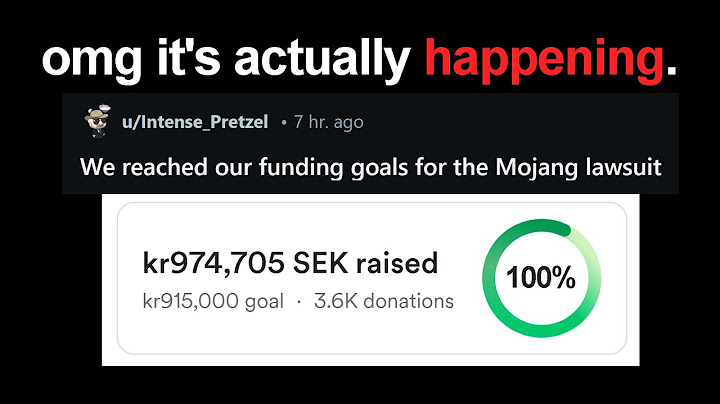
Task: Click the 'kr915,000 goal' text
Action: tap(213, 301)
